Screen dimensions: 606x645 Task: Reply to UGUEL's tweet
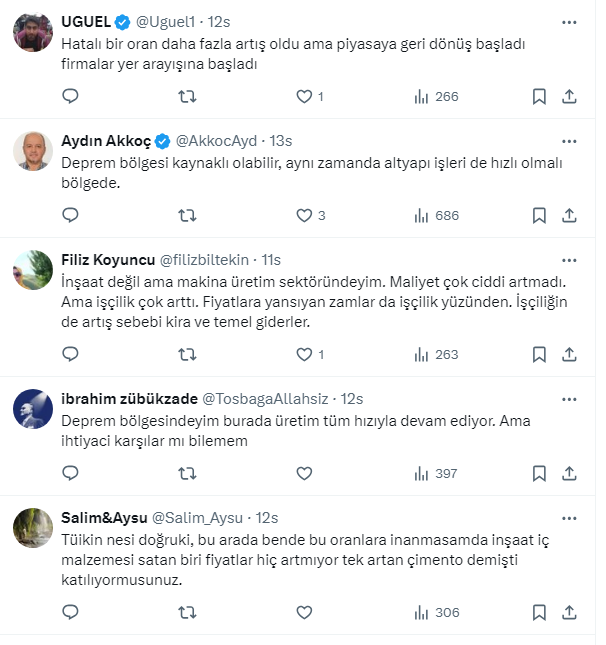pos(70,96)
